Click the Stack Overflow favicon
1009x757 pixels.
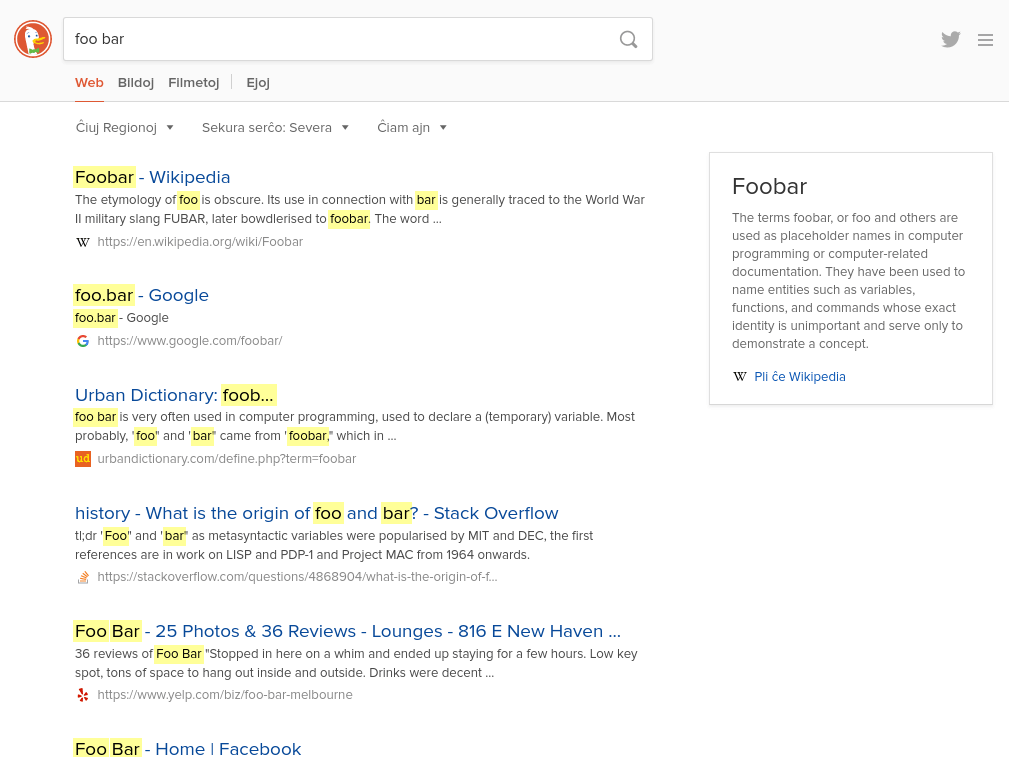coord(83,577)
